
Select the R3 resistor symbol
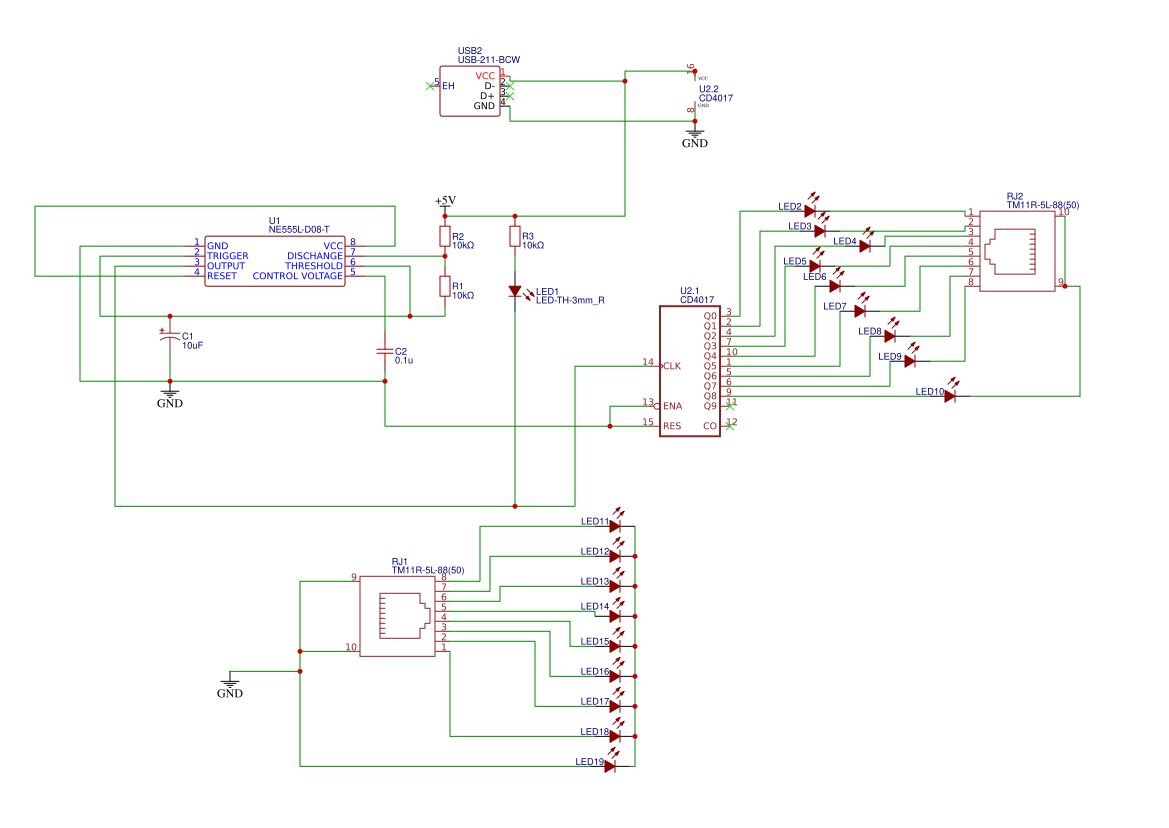[x=514, y=237]
